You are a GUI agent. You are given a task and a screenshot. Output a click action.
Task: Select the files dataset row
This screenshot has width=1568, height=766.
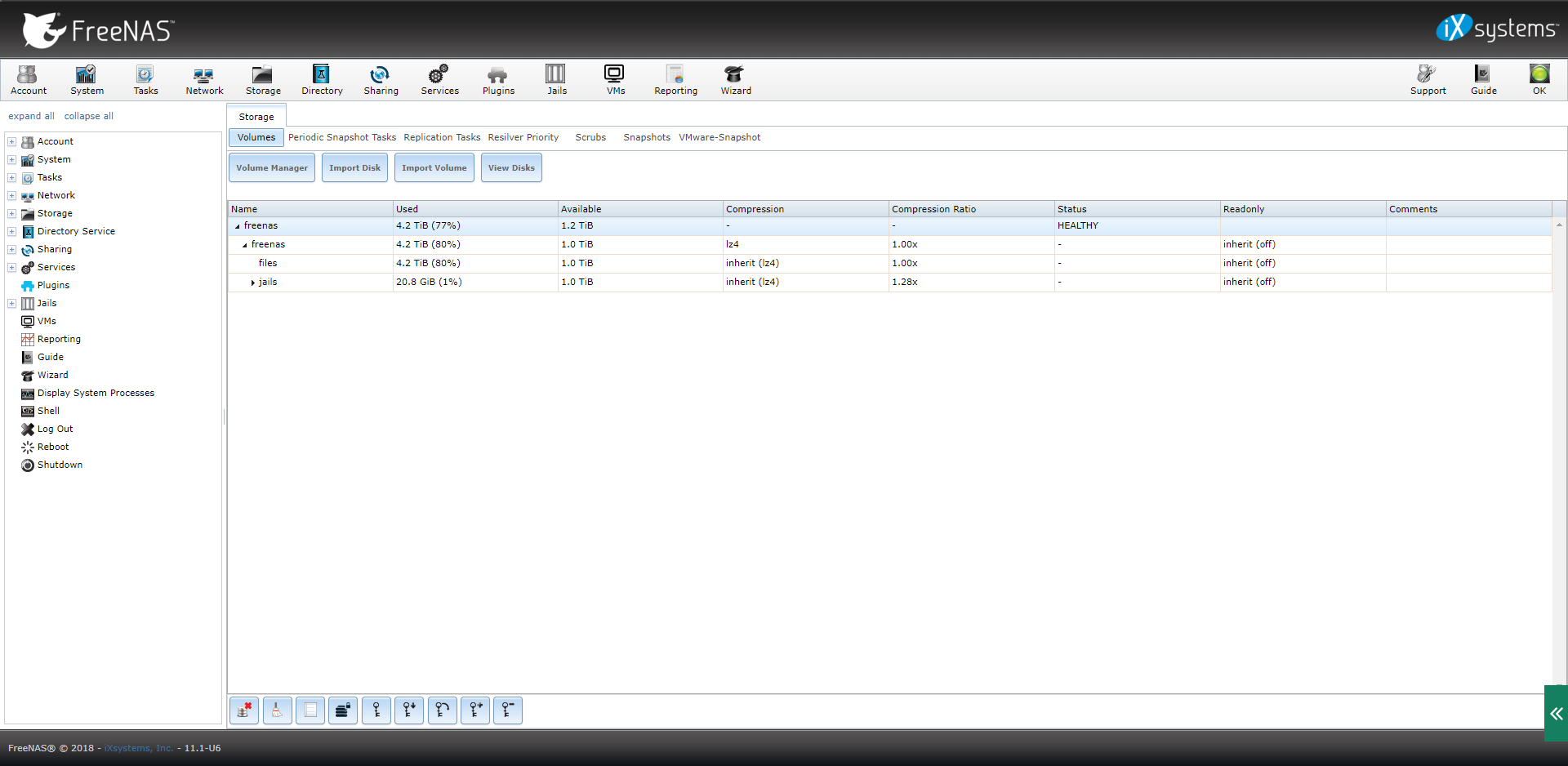(890, 263)
